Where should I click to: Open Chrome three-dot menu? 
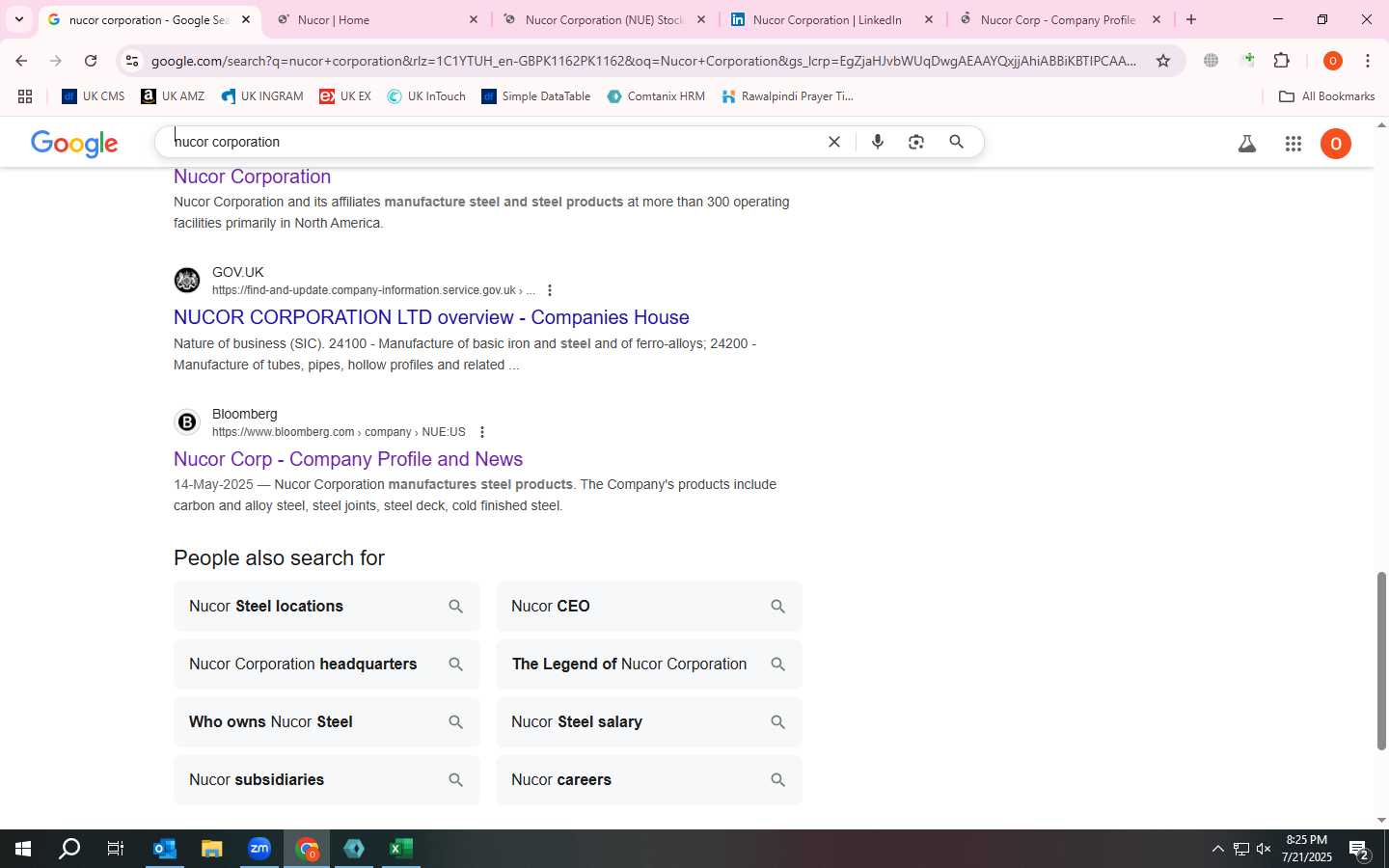1368,61
